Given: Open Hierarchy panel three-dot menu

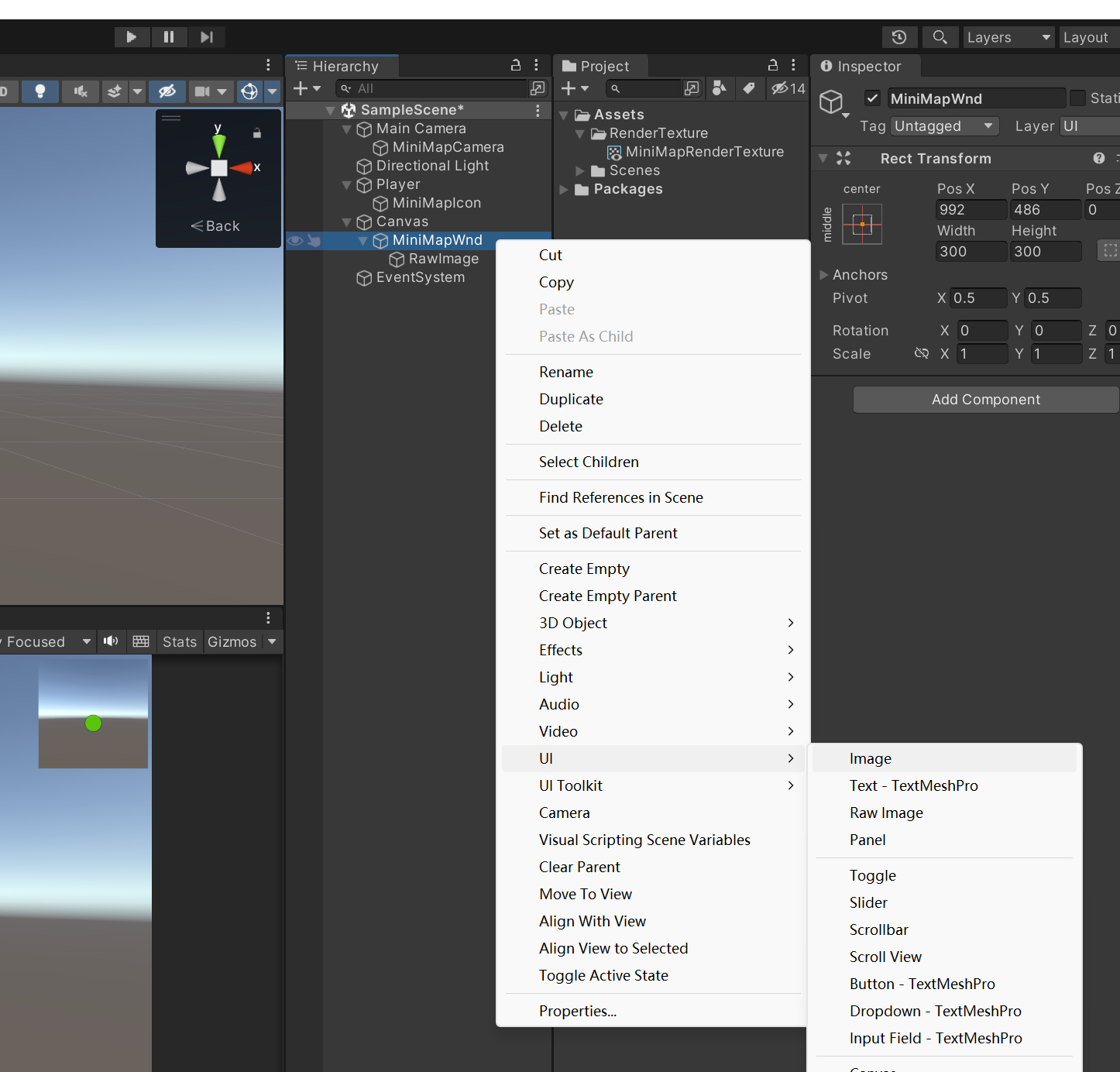Looking at the screenshot, I should pyautogui.click(x=536, y=65).
